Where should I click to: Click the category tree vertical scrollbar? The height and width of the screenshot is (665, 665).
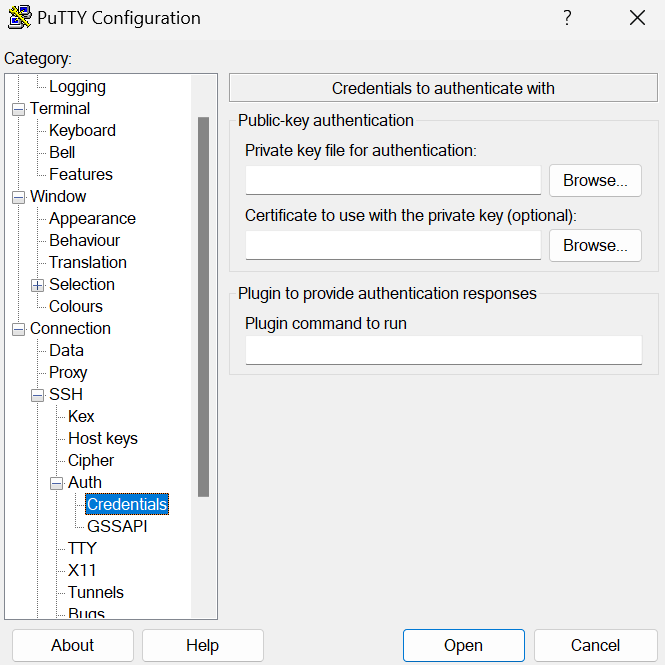coord(204,307)
